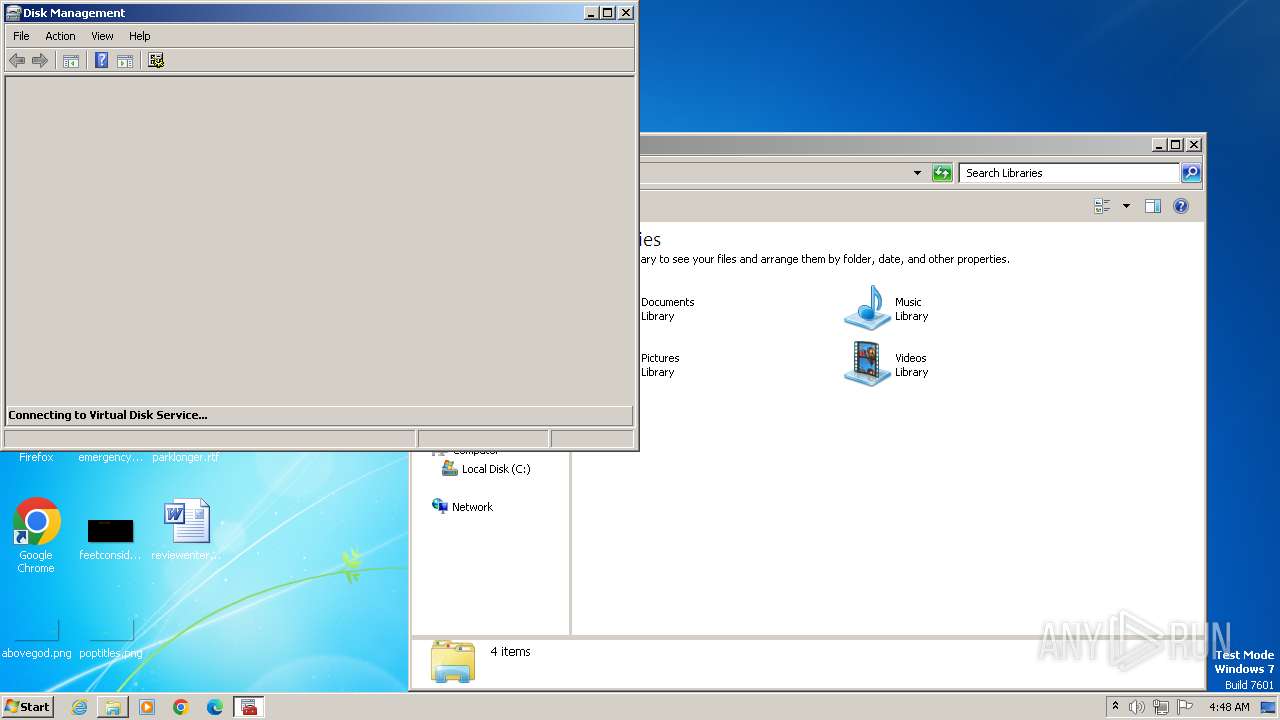1280x720 pixels.
Task: Open Help via blue question mark toolbar icon
Action: click(x=101, y=61)
